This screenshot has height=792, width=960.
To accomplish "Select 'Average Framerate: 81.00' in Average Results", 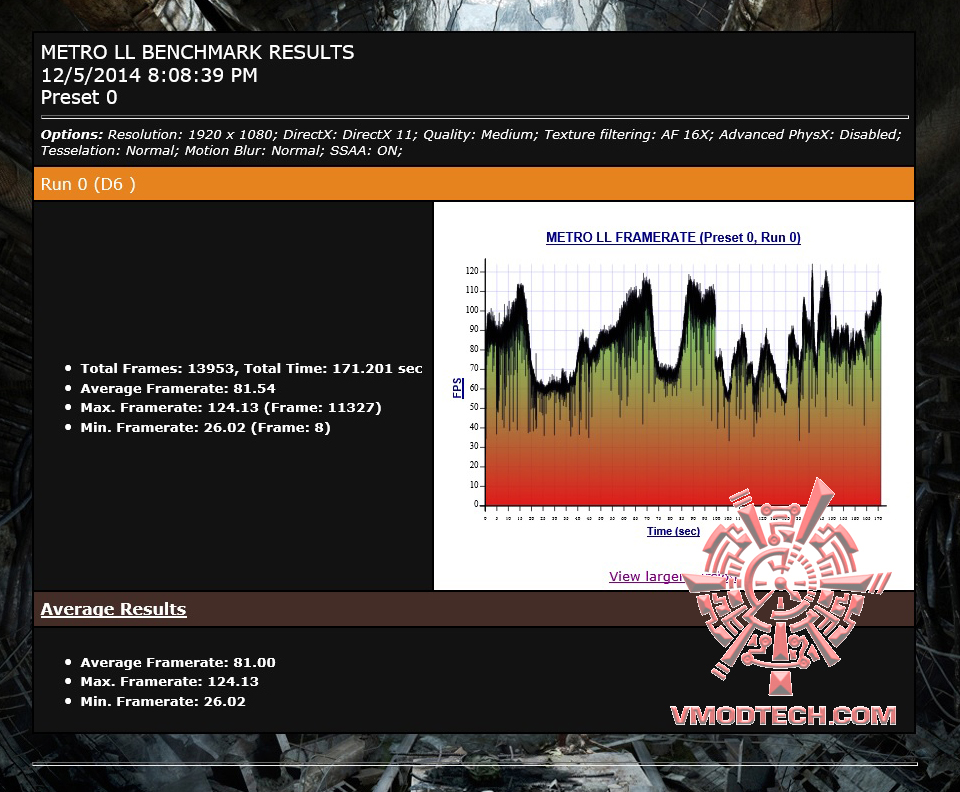I will click(178, 662).
